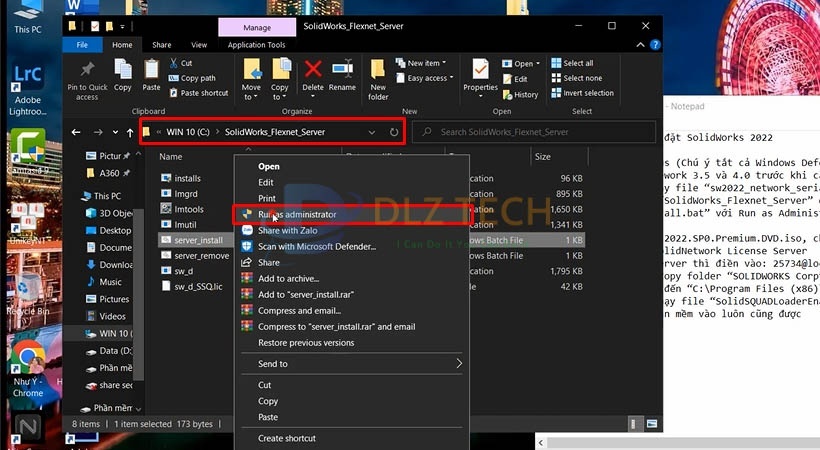
Task: Click Run as administrator in context menu
Action: click(296, 214)
